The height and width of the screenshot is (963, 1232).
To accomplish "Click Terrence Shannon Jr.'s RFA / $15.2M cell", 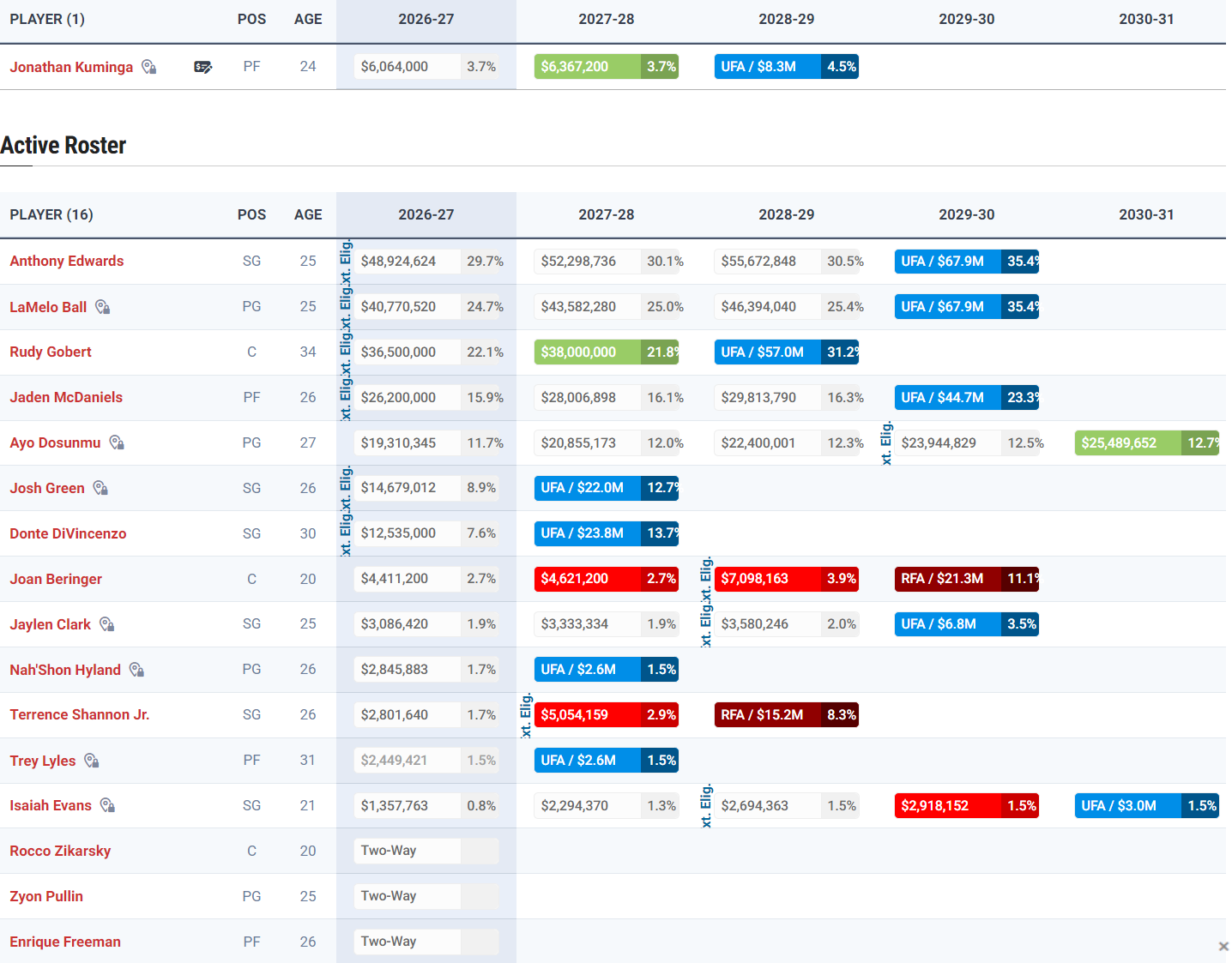I will point(787,714).
